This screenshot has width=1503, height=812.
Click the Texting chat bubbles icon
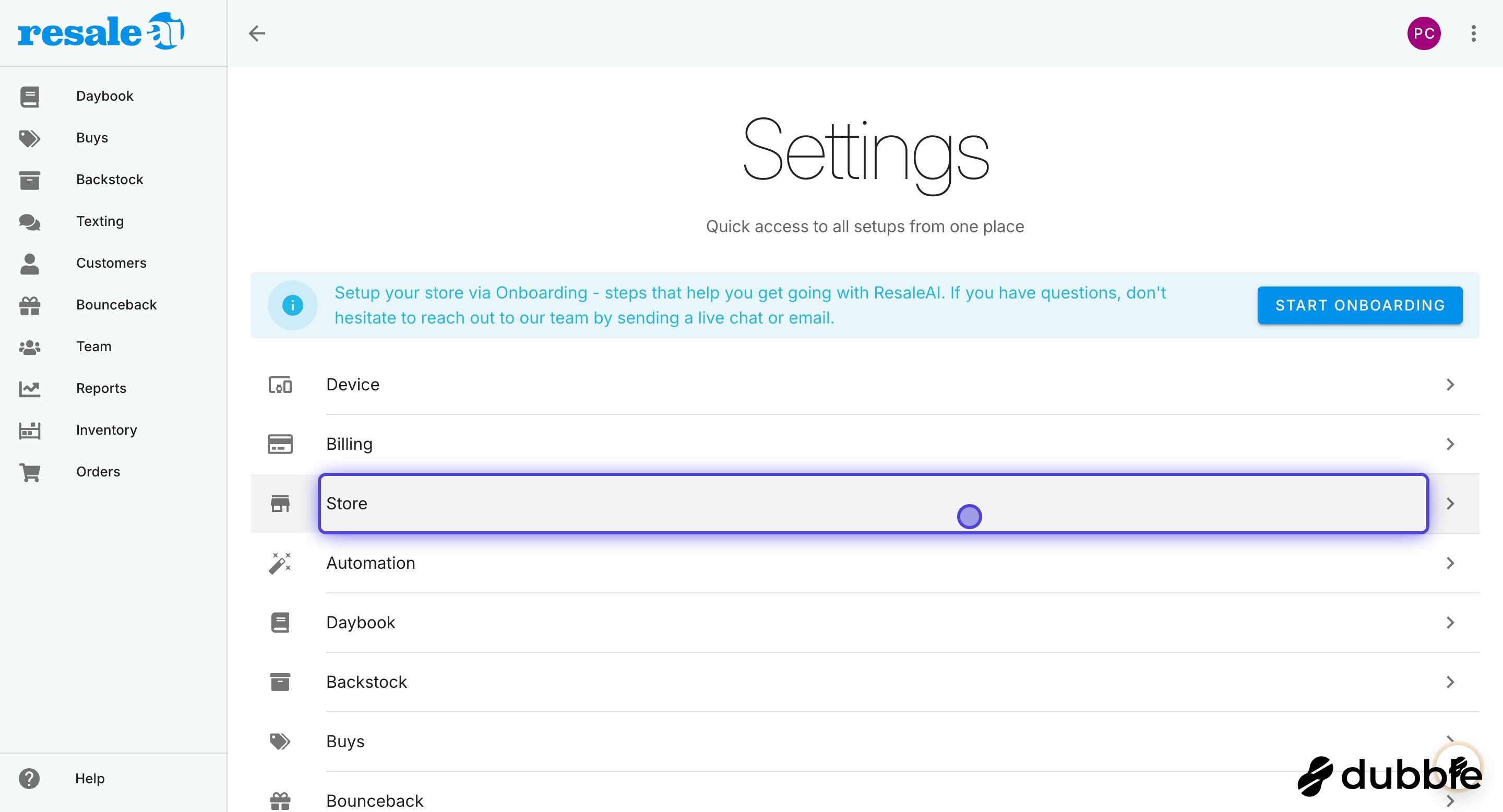tap(29, 222)
